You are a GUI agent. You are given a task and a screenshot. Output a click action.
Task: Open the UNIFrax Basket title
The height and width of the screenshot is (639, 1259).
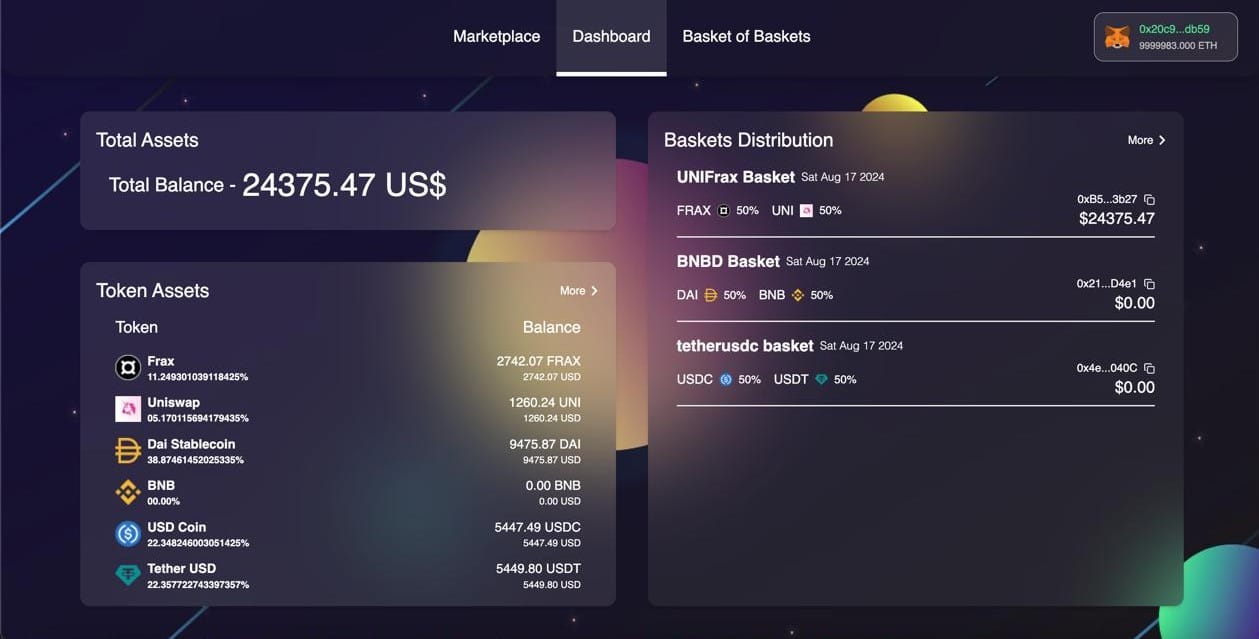point(736,177)
